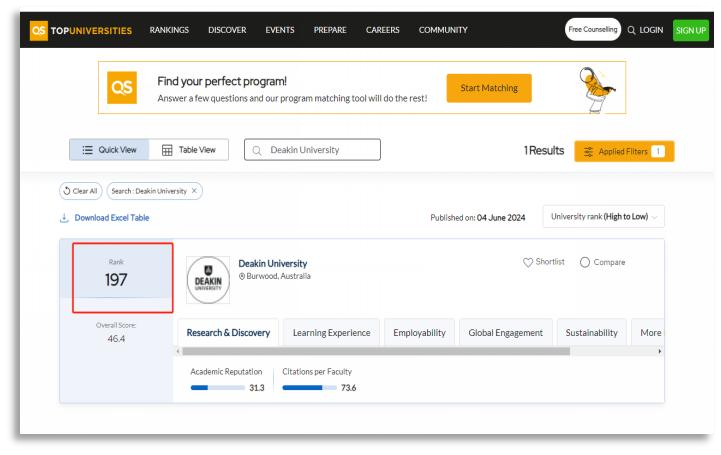The height and width of the screenshot is (455, 721).
Task: Select the More tab
Action: coord(648,332)
